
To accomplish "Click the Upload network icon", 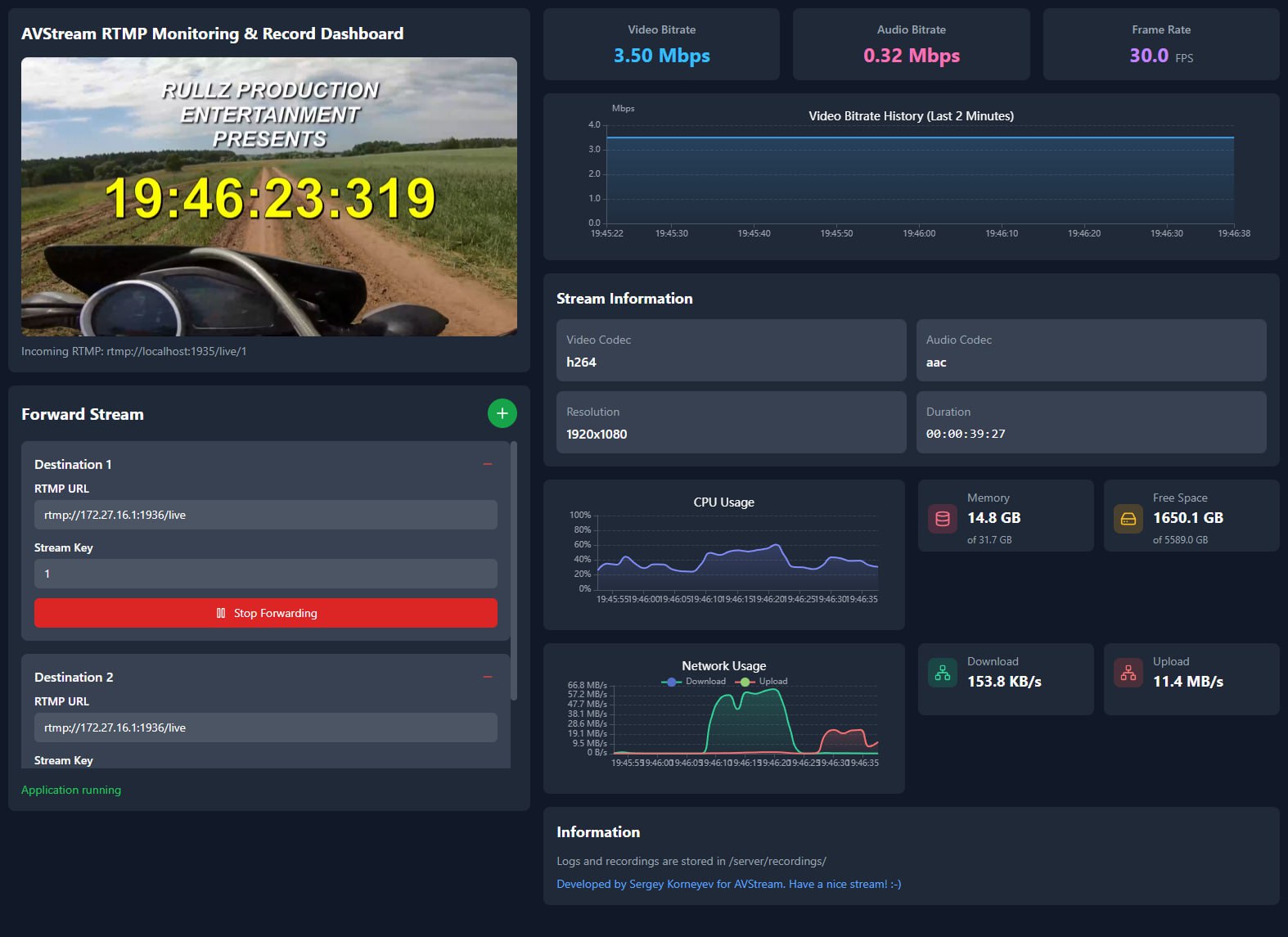I will coord(1128,673).
